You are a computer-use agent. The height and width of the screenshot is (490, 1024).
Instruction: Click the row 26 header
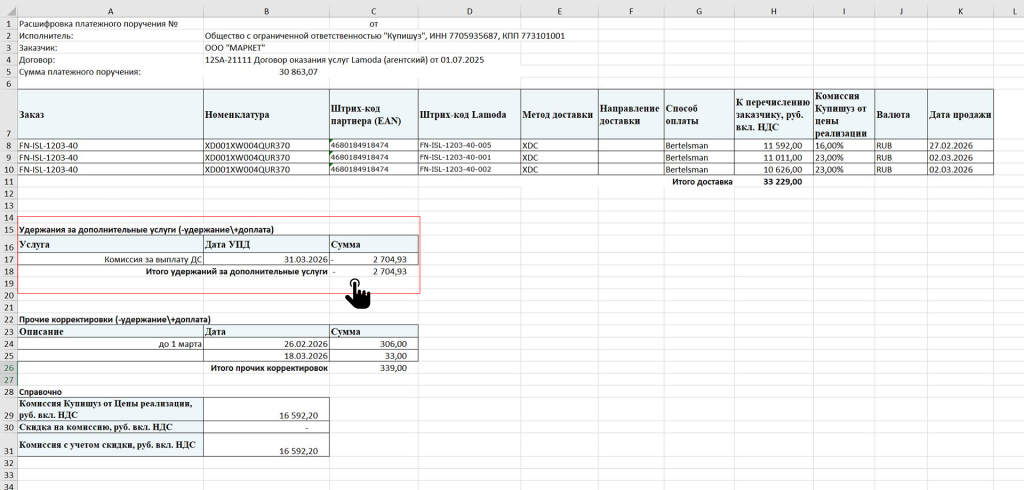[x=9, y=368]
